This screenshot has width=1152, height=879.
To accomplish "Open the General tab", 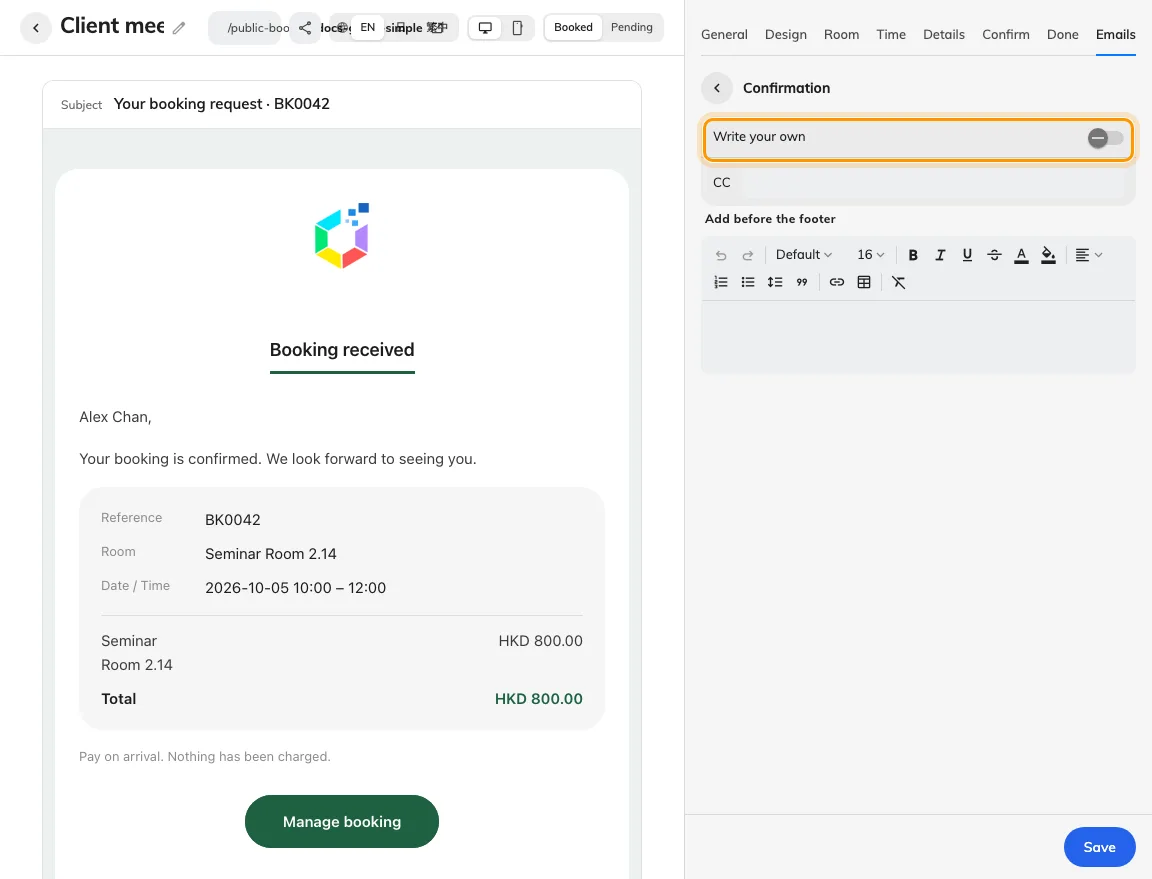I will pos(724,35).
